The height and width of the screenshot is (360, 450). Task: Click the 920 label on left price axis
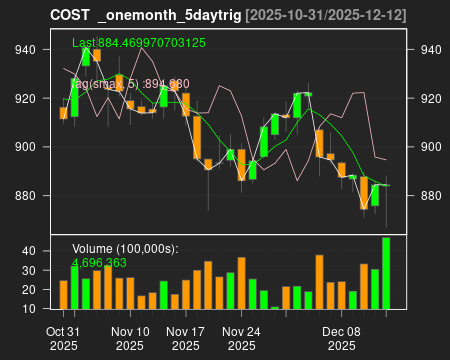(25, 99)
